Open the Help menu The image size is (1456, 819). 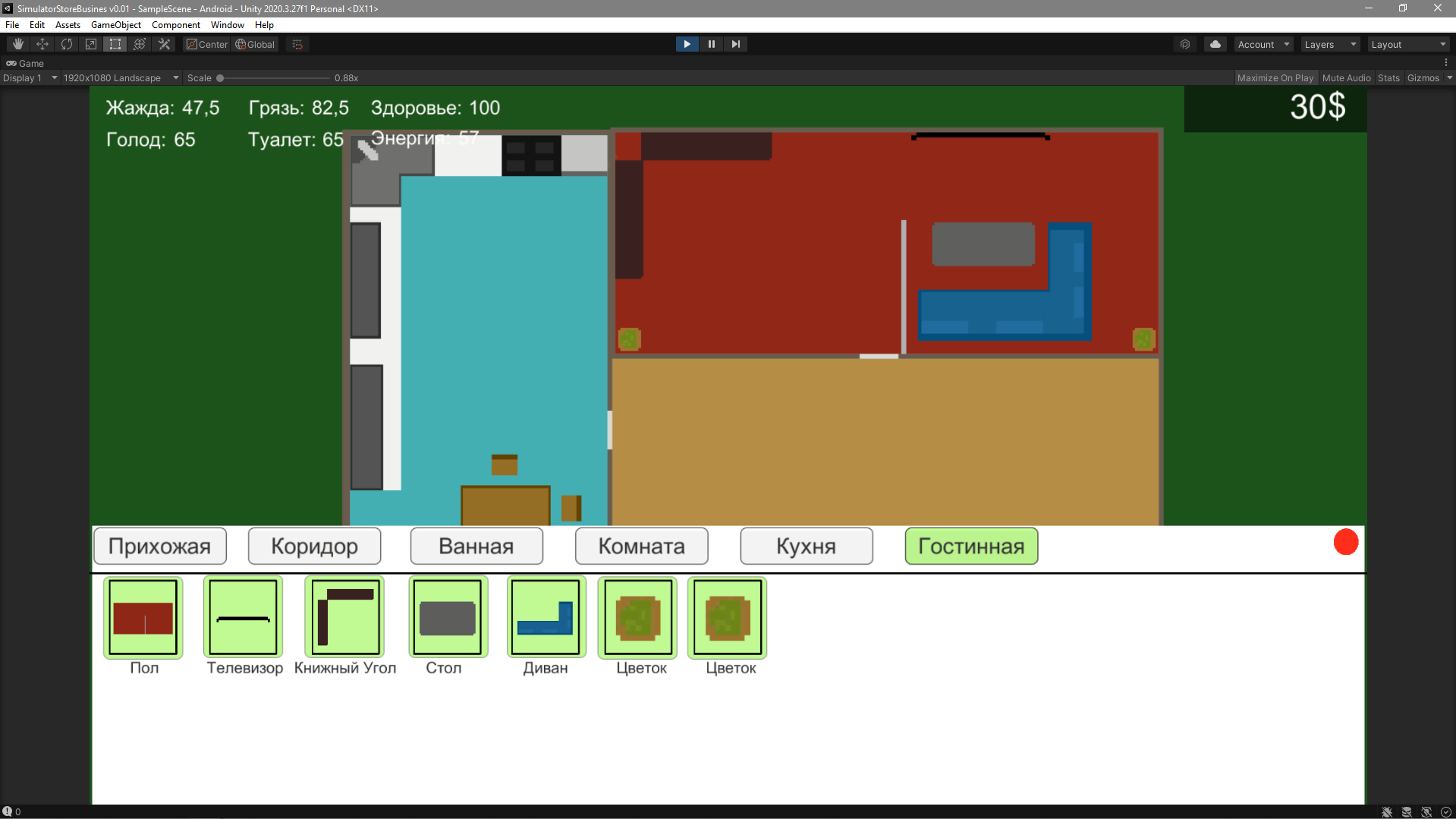point(264,24)
